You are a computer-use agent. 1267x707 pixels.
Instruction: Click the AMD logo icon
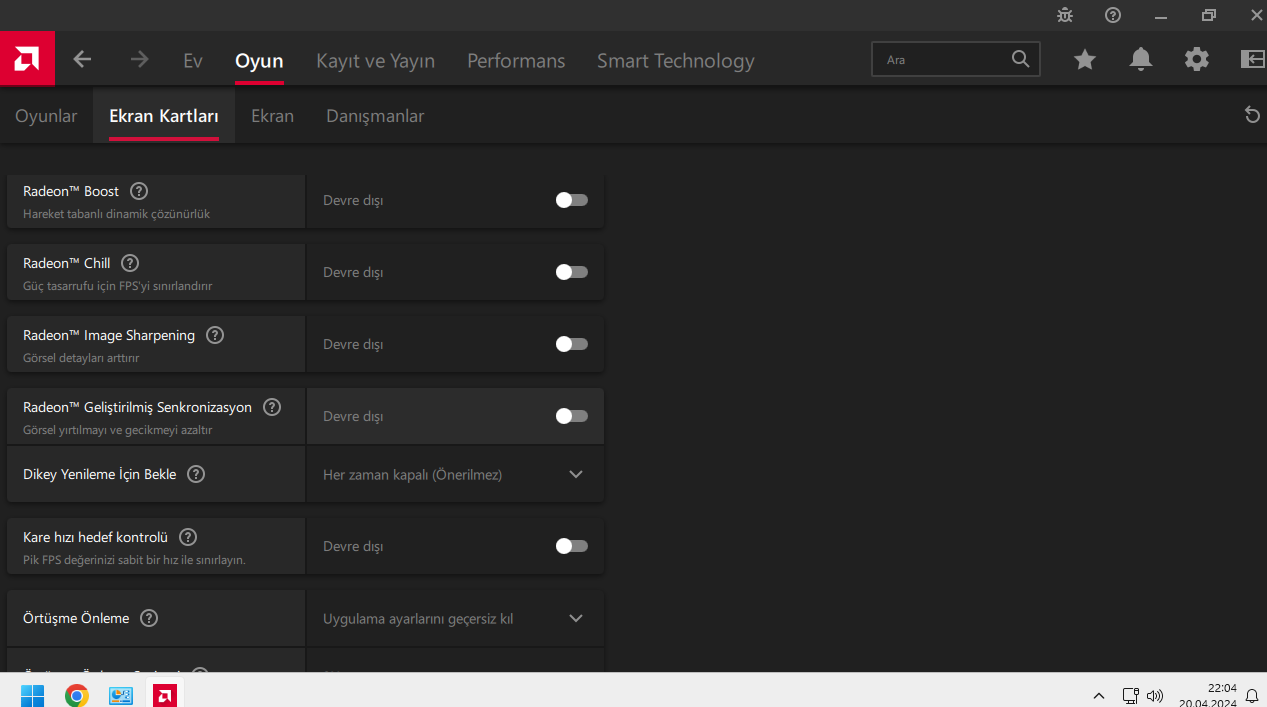[27, 59]
